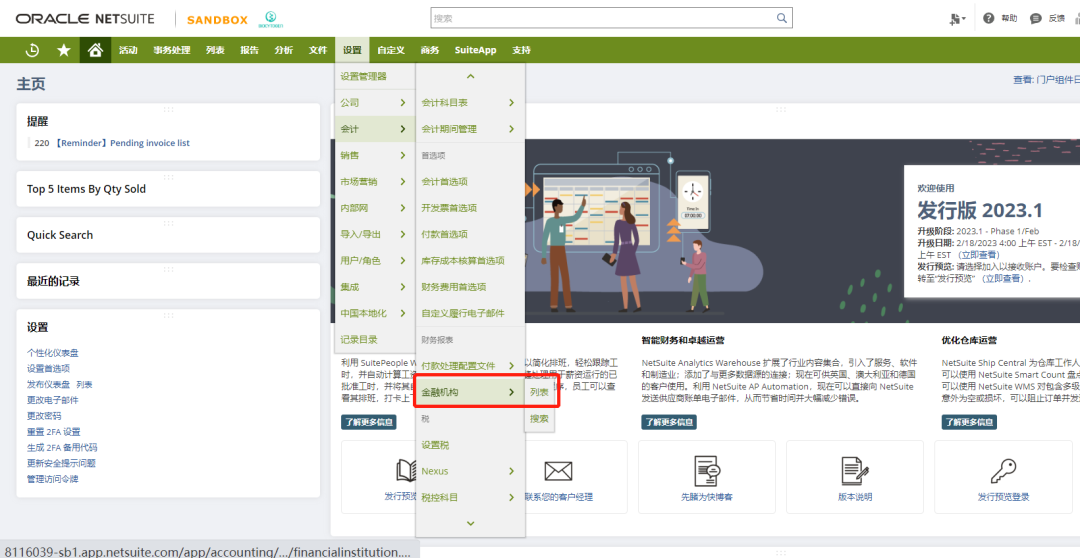Click the key icon for release preview login
Image resolution: width=1080 pixels, height=558 pixels.
point(1003,471)
